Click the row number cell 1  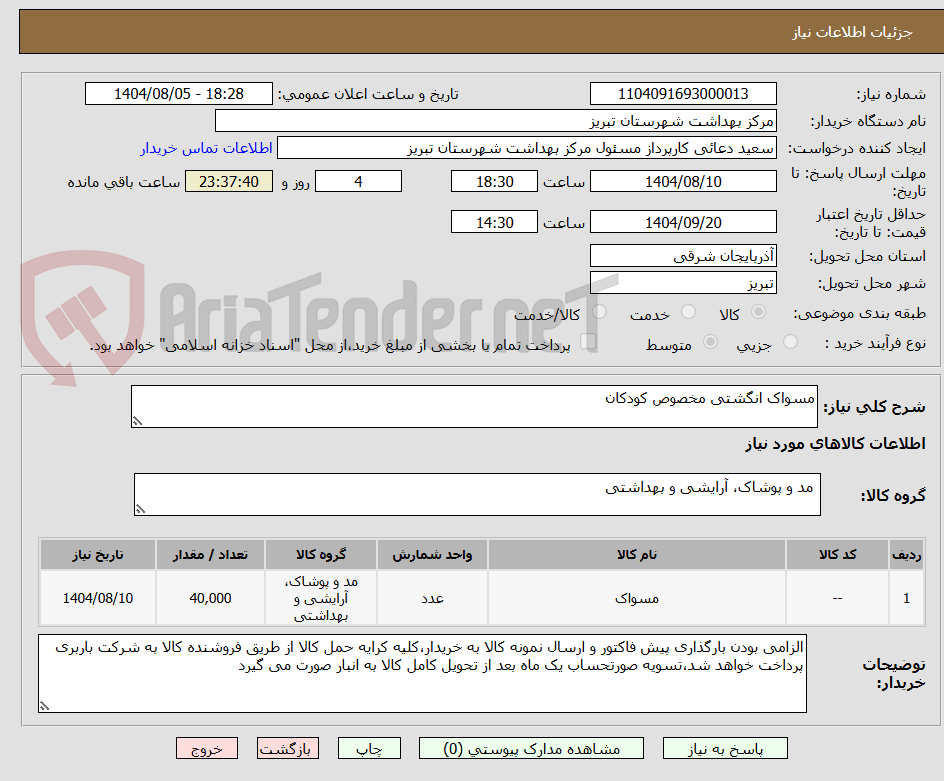click(907, 598)
